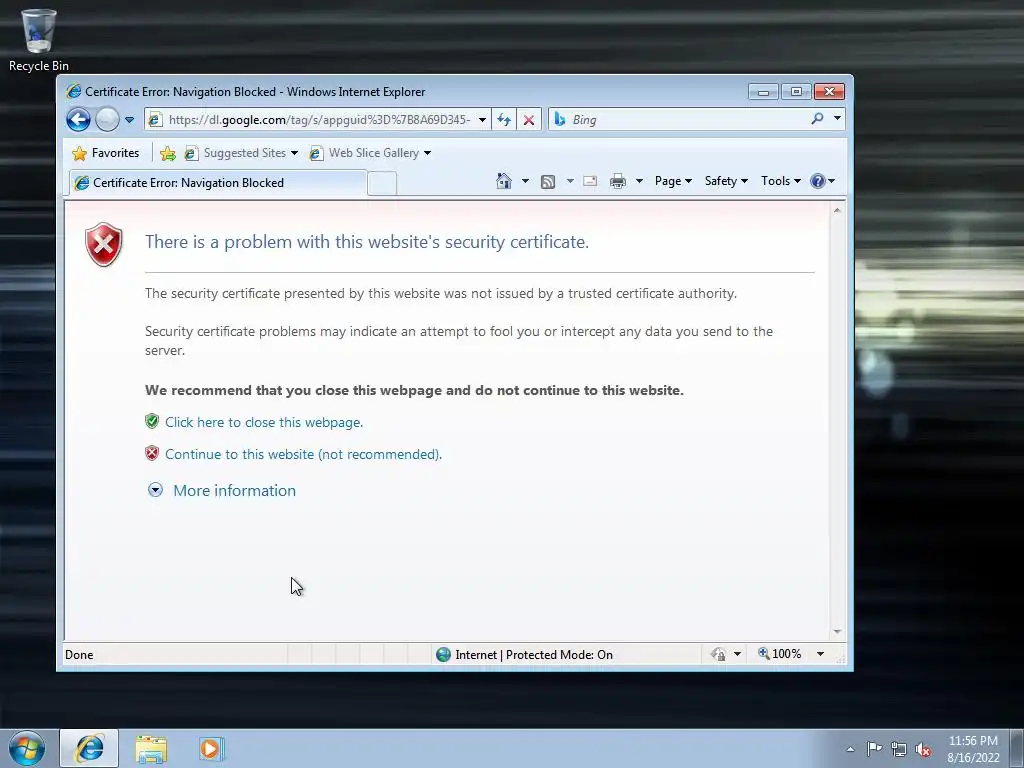1024x768 pixels.
Task: Click the Refresh page icon
Action: (x=504, y=120)
